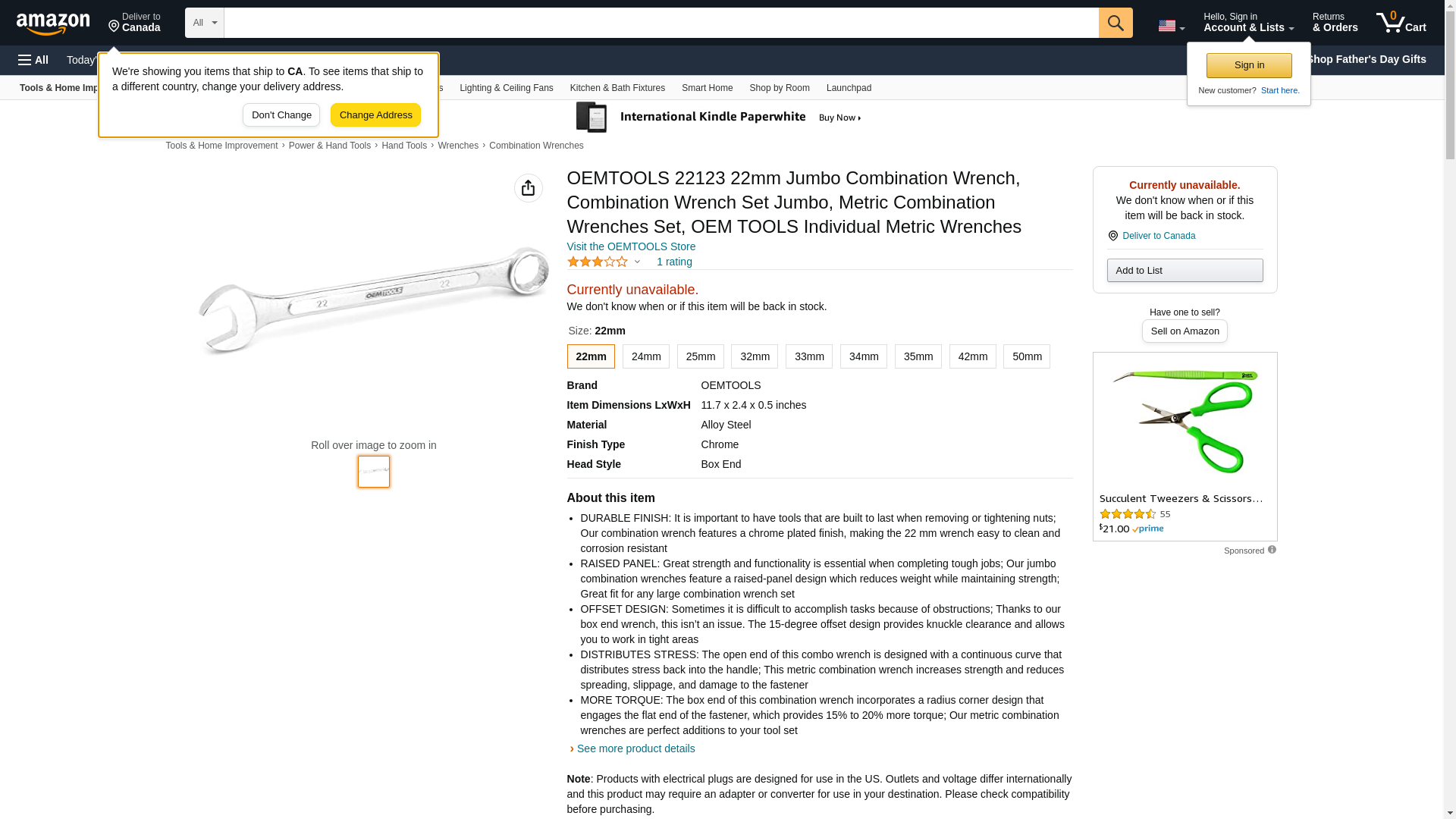Open the search category All dropdown
Viewport: 1456px width, 819px height.
[x=204, y=23]
